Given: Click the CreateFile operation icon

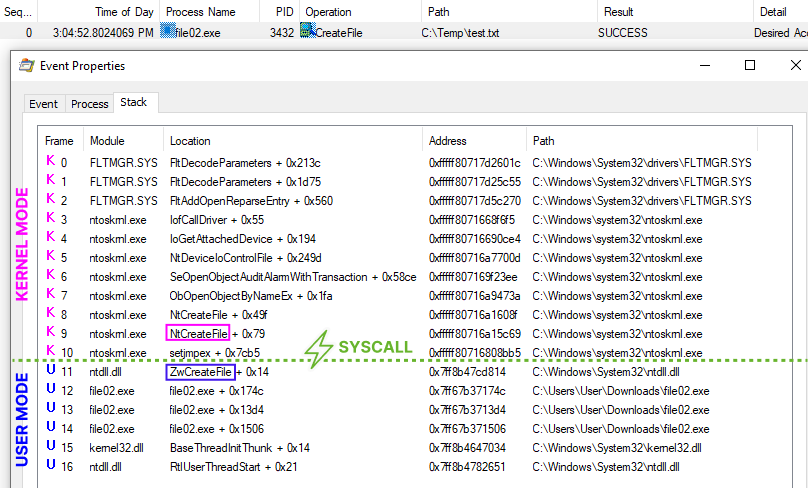Looking at the screenshot, I should [308, 31].
